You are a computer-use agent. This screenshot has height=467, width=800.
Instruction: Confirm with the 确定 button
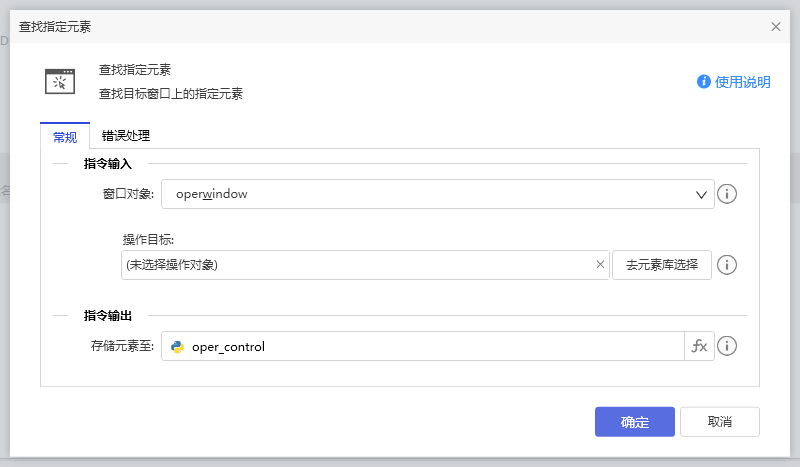[x=634, y=422]
